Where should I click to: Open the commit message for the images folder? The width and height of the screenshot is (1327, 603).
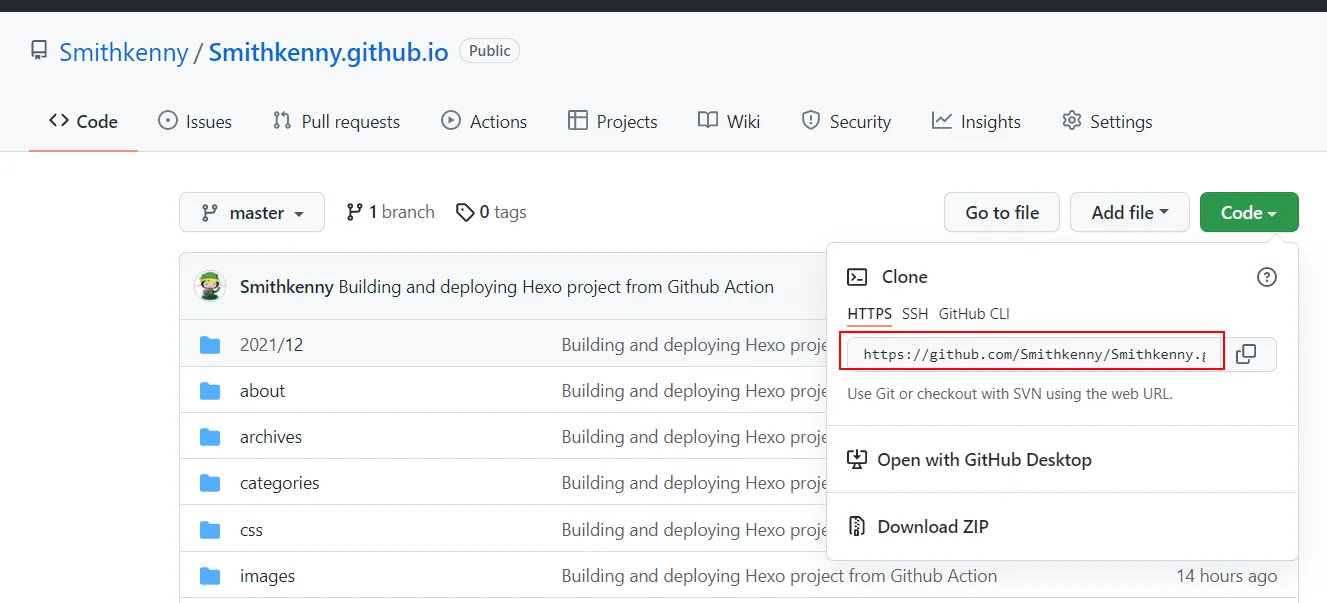tap(779, 575)
